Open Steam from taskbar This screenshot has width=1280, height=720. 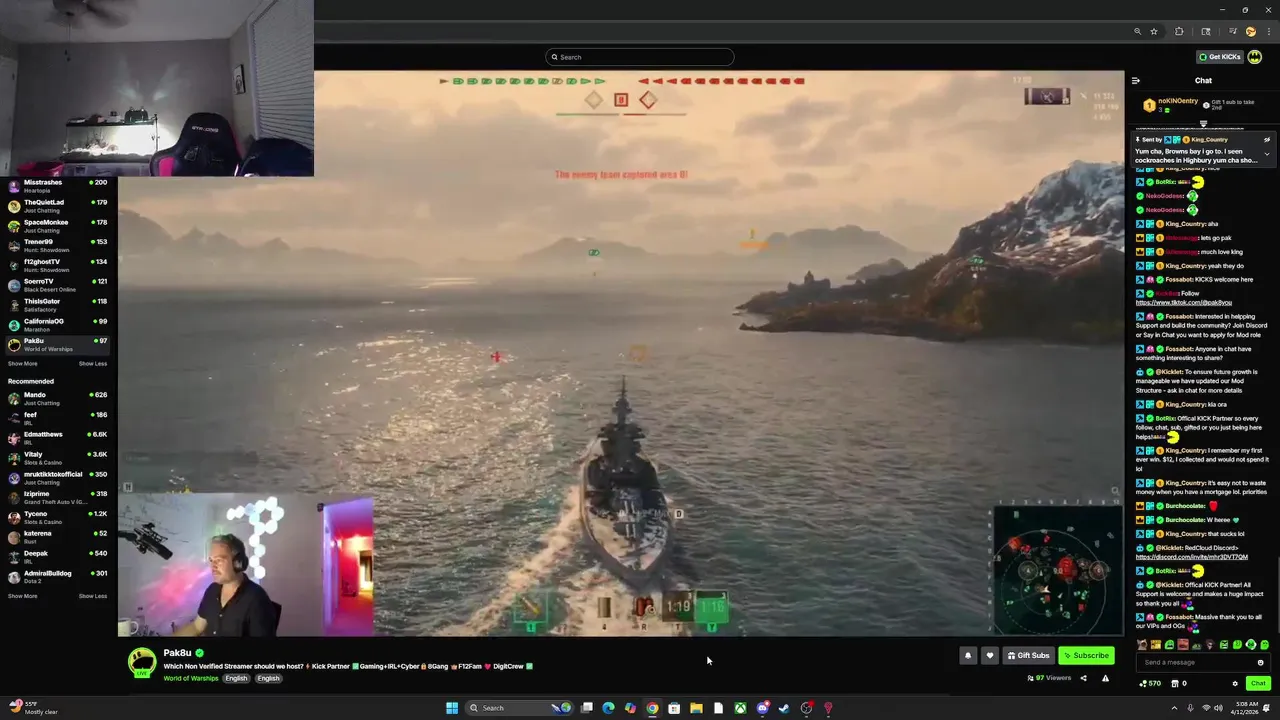[784, 708]
